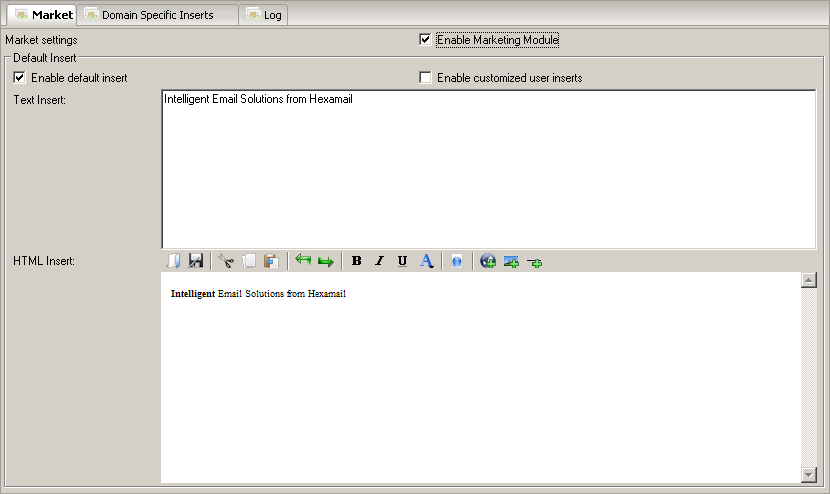Viewport: 830px width, 494px height.
Task: Toggle underline formatting in HTML editor
Action: 402,261
